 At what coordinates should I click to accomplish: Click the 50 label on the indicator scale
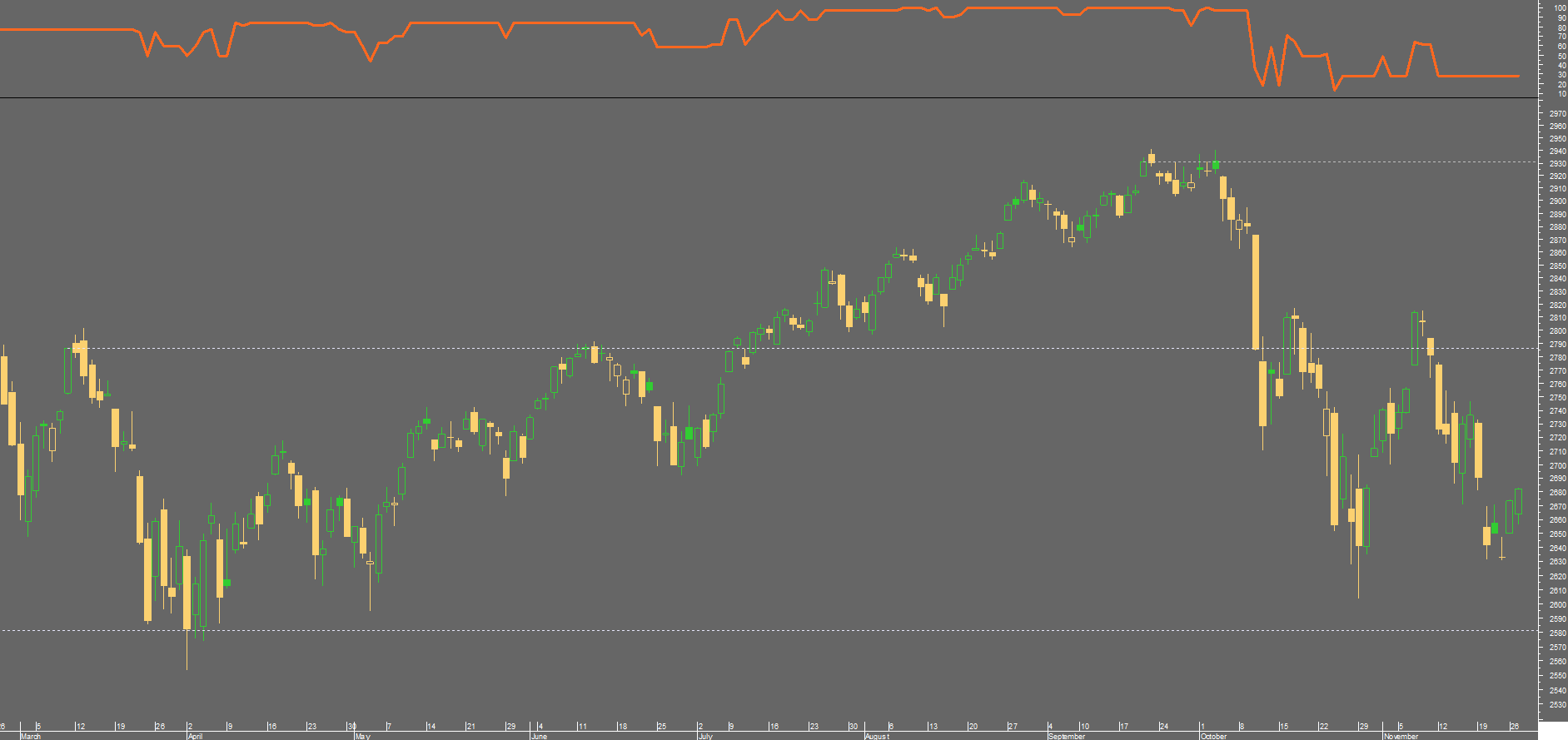tap(1562, 56)
